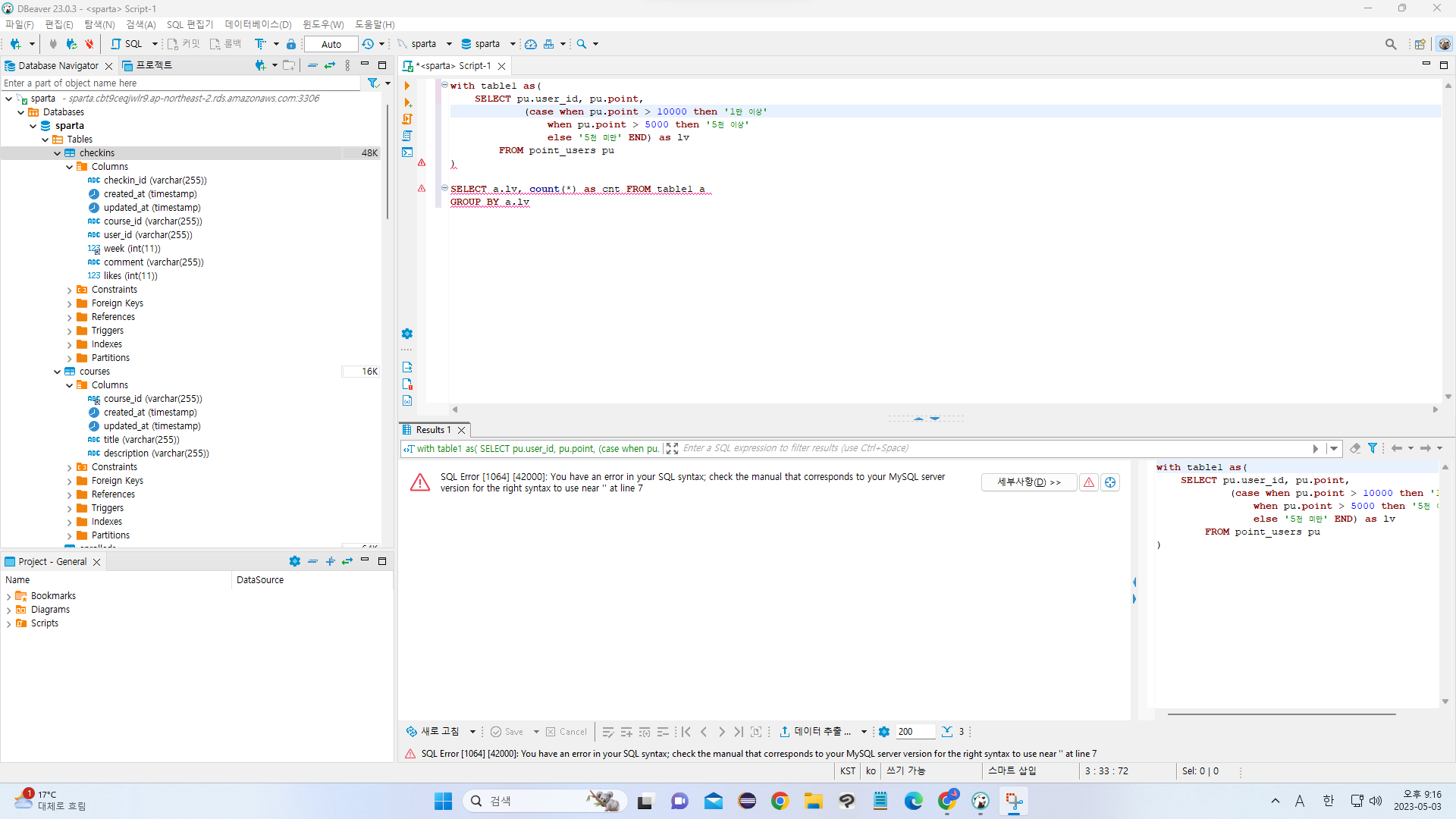
Task: Click the results filter funnel icon
Action: pos(1373,448)
